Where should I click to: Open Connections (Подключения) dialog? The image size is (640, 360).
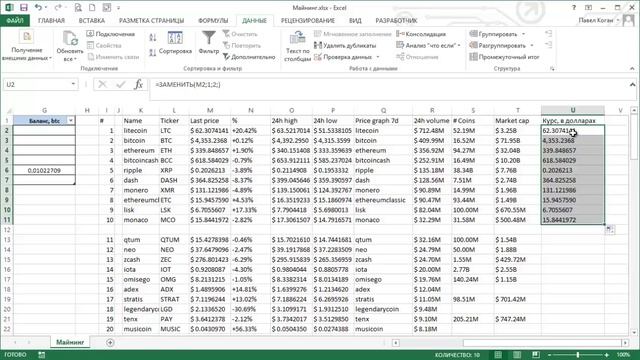[111, 34]
